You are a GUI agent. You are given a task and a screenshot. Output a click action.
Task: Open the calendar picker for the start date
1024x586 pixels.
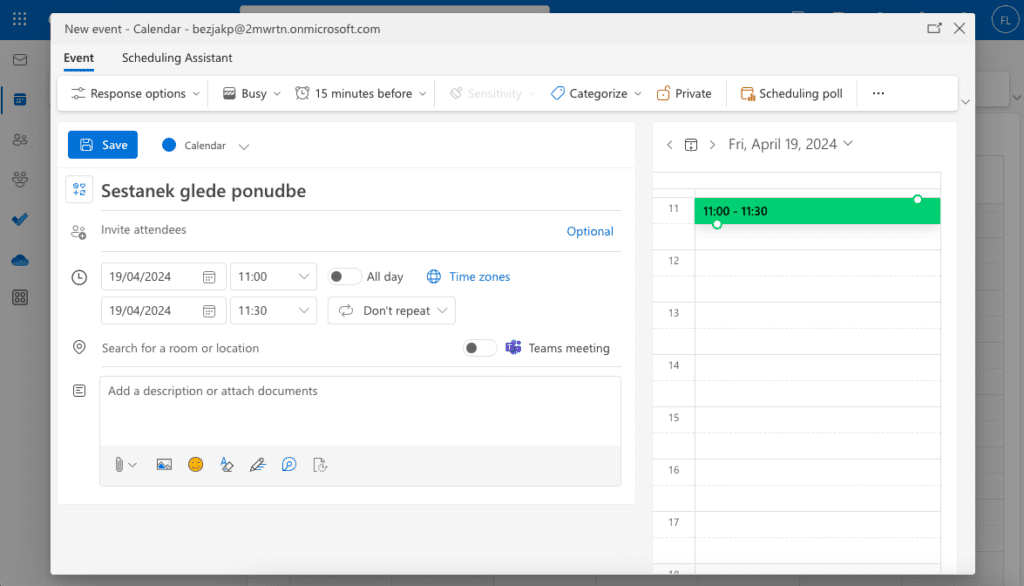click(x=209, y=277)
